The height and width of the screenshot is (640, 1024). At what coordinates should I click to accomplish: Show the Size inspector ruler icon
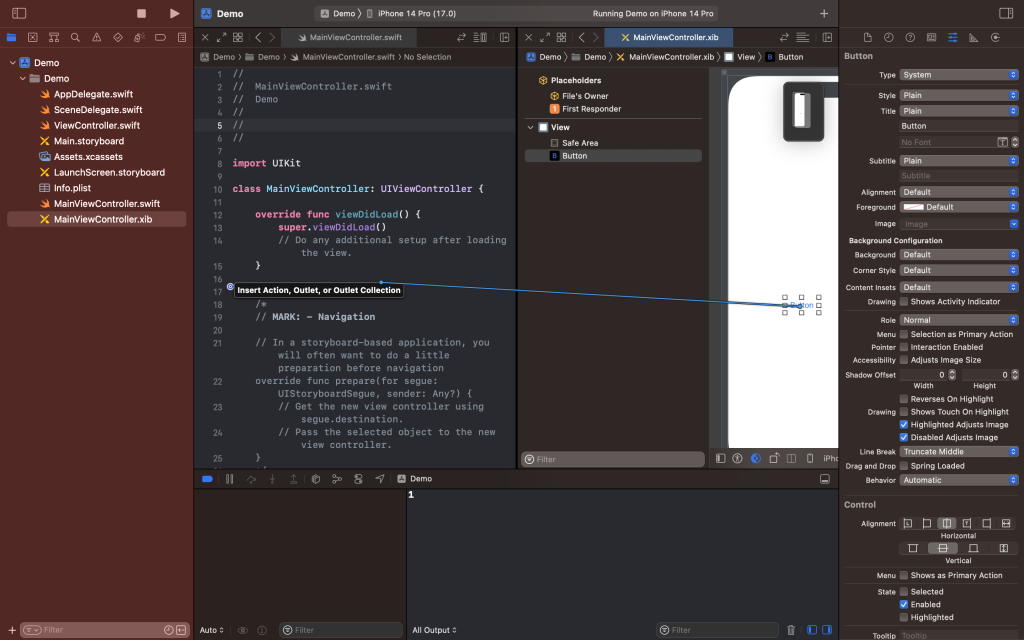click(974, 37)
